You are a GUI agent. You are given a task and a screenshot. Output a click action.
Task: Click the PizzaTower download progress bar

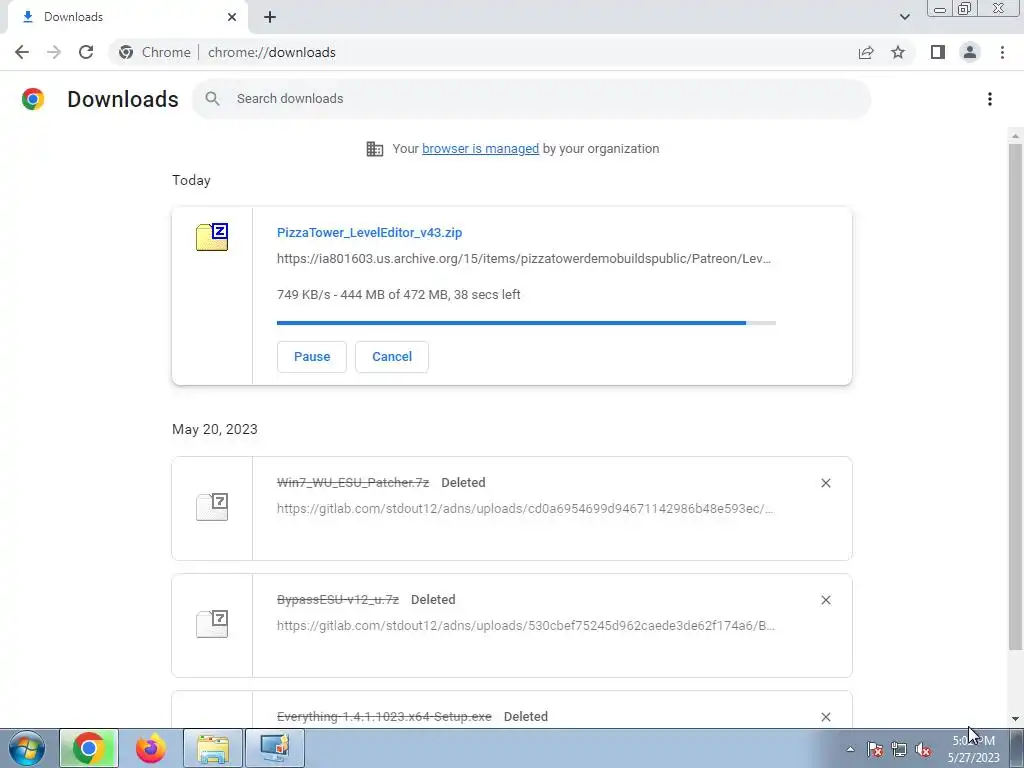click(526, 323)
